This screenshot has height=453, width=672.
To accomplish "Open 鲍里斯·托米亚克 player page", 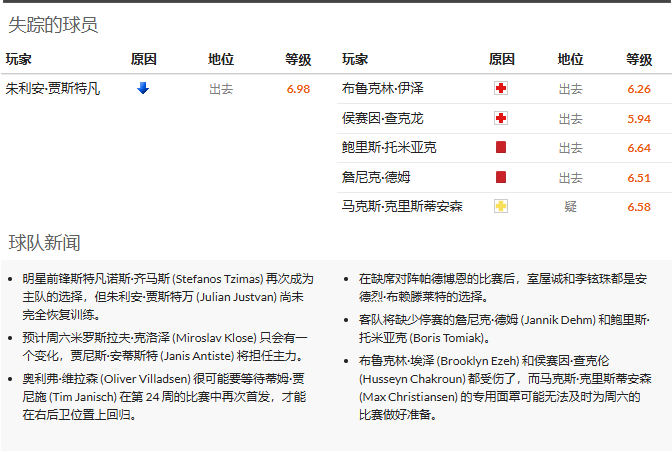I will [389, 147].
